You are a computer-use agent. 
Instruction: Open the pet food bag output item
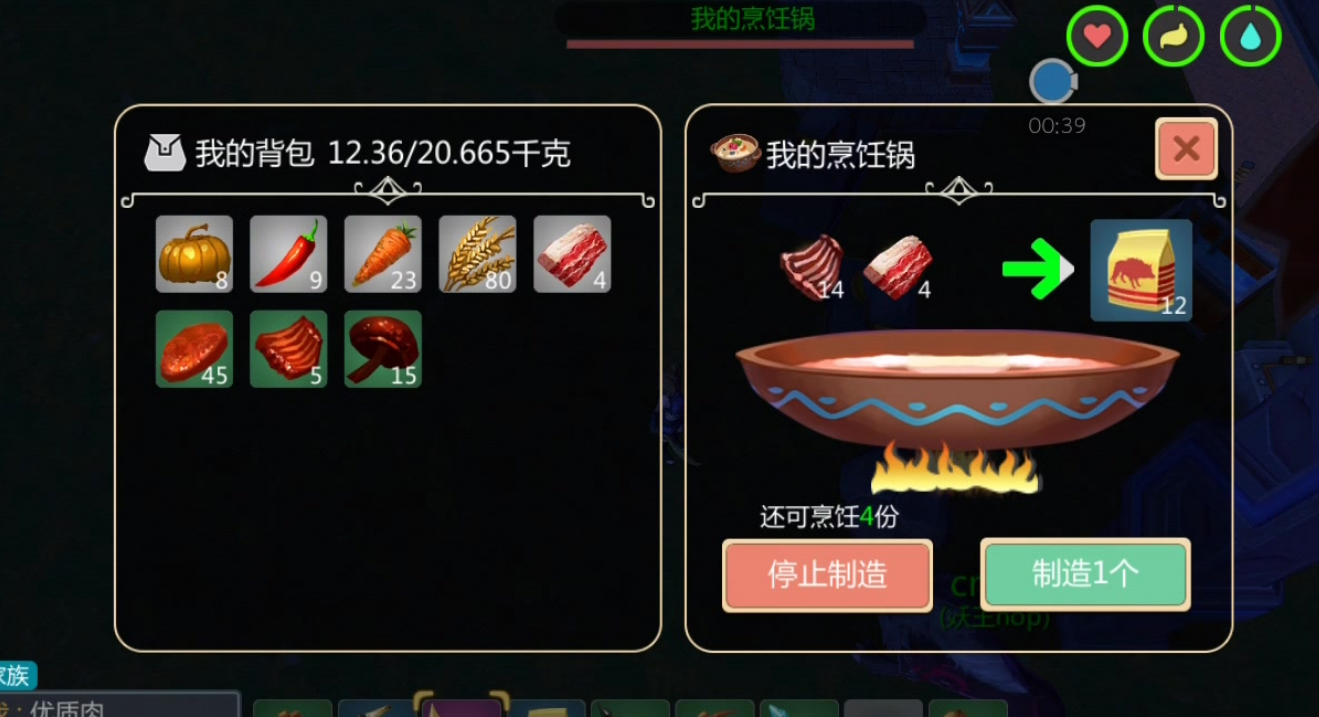point(1141,270)
